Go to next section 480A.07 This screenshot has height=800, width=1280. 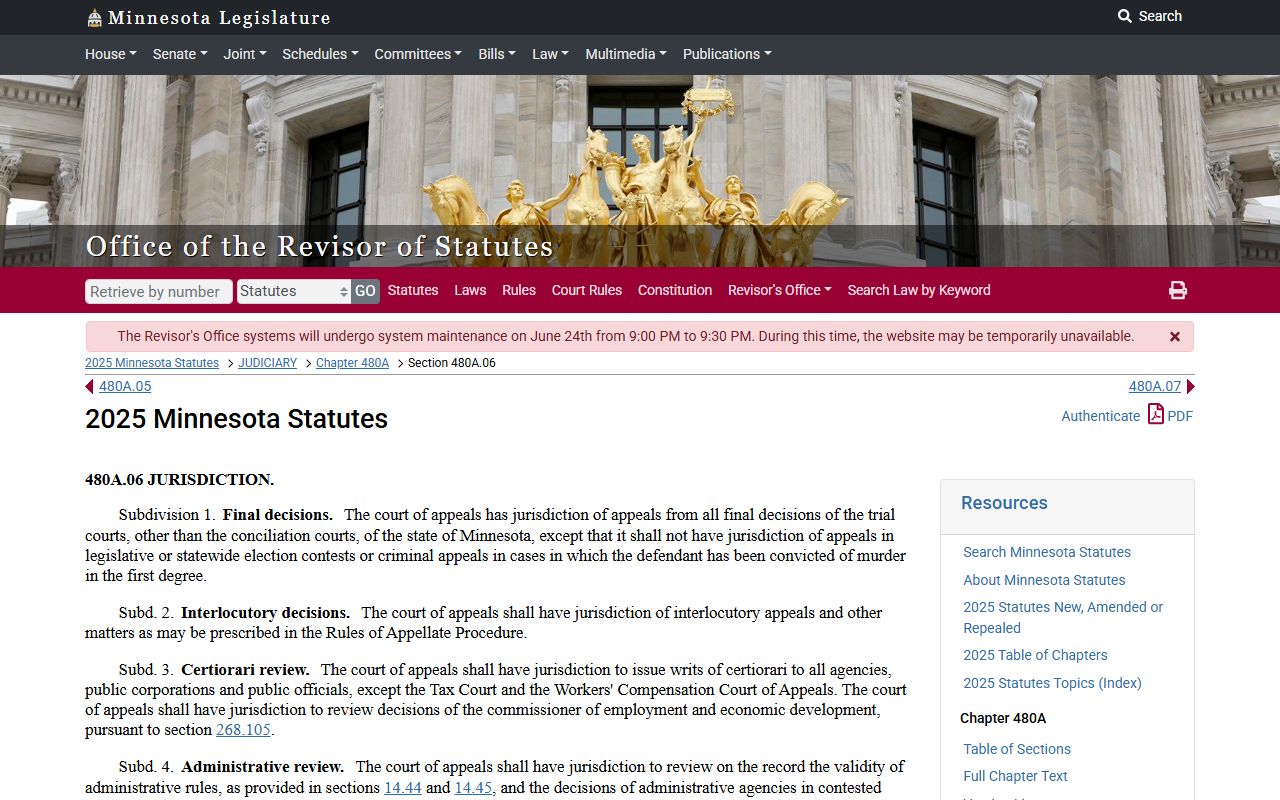(1155, 386)
